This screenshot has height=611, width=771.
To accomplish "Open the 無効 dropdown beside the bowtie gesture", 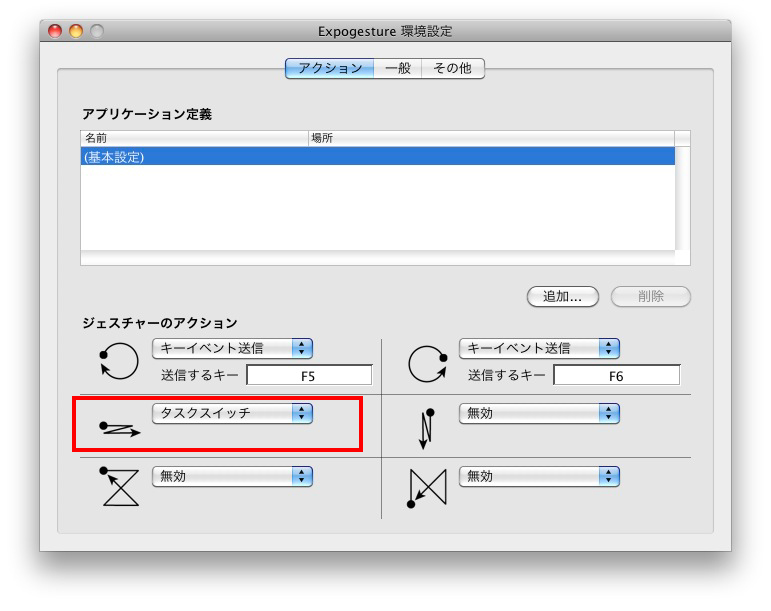I will pyautogui.click(x=539, y=476).
